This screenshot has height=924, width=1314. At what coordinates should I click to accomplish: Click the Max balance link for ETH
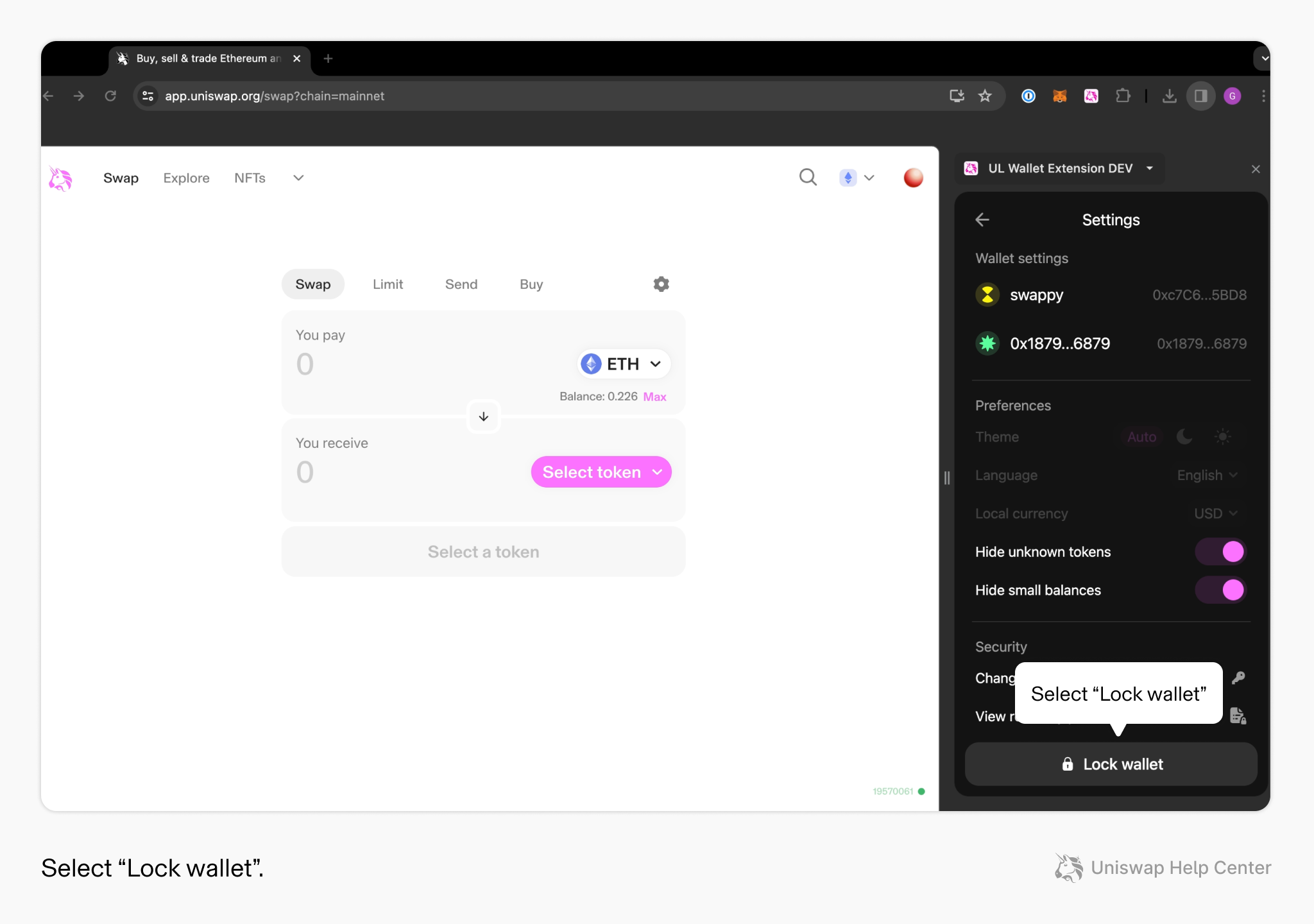point(655,396)
